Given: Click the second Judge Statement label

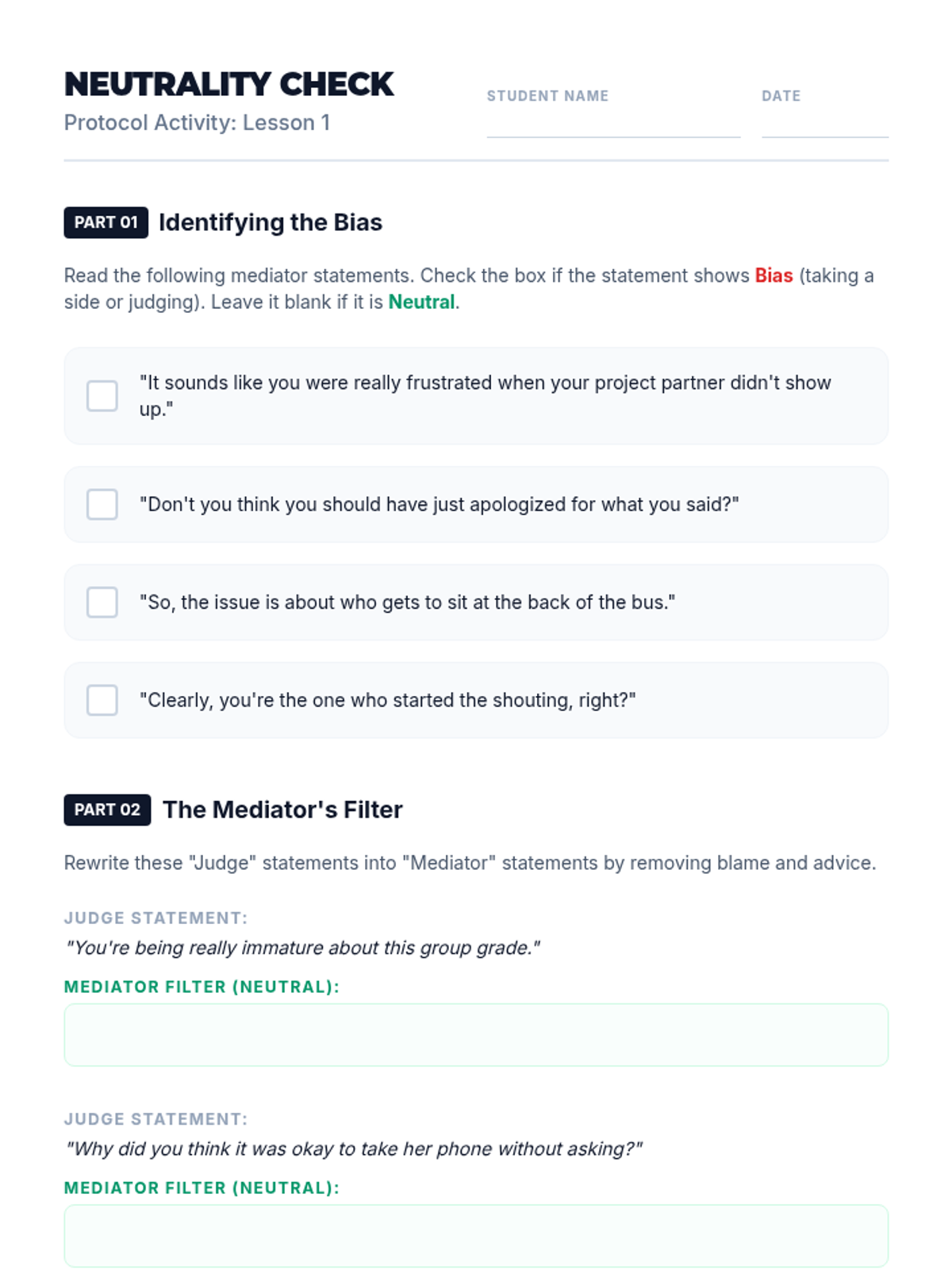Looking at the screenshot, I should click(x=155, y=1119).
